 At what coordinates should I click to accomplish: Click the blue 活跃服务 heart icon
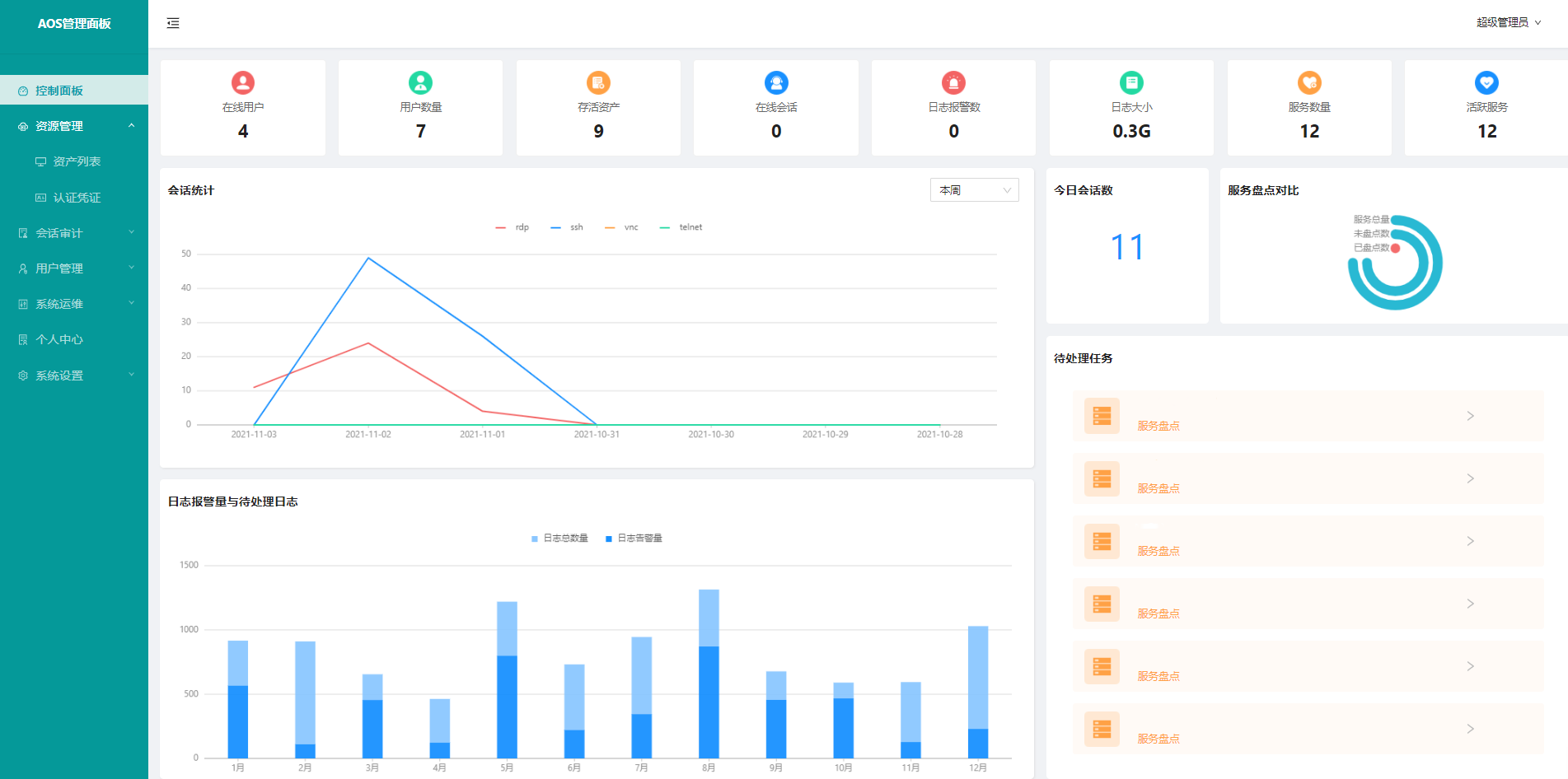[1486, 82]
